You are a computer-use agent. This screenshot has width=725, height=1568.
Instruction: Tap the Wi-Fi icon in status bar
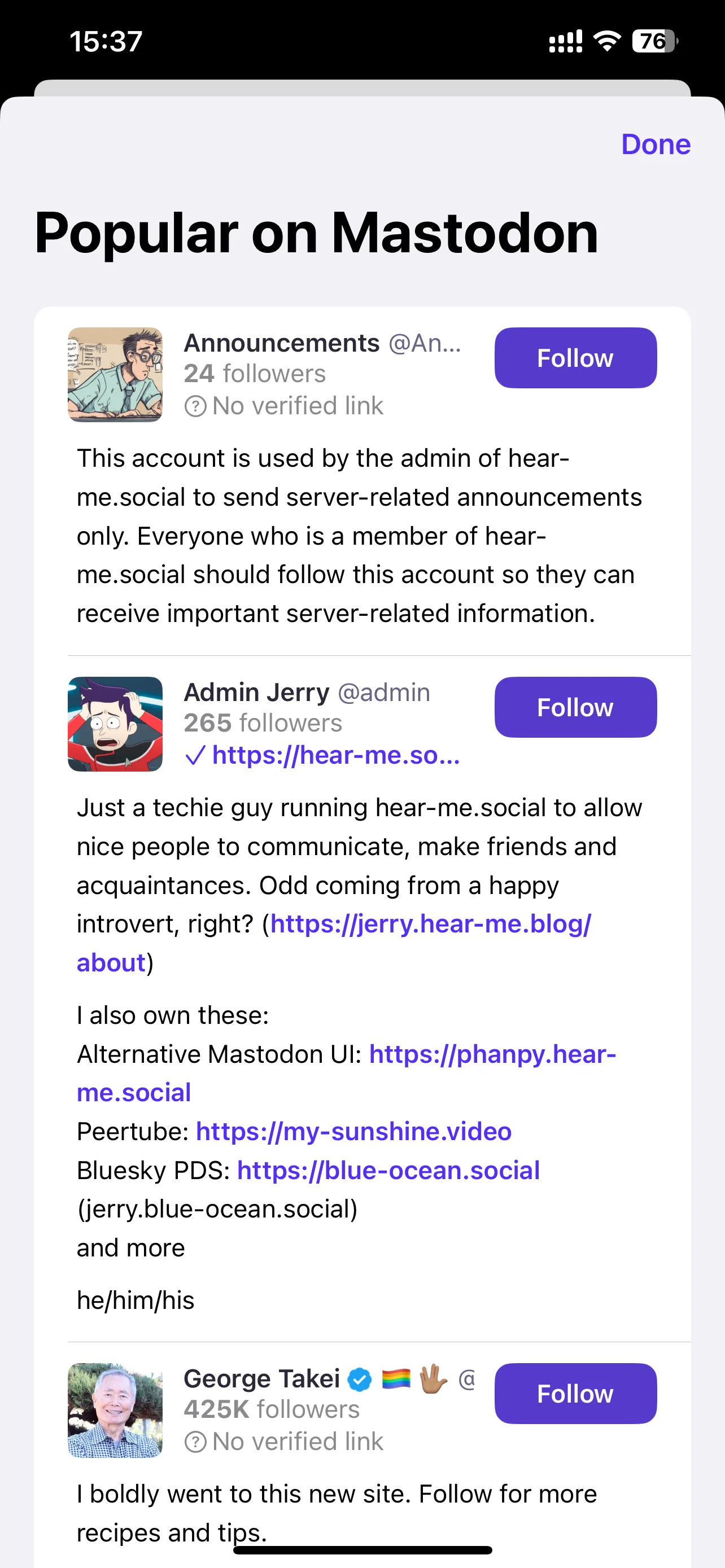click(606, 41)
